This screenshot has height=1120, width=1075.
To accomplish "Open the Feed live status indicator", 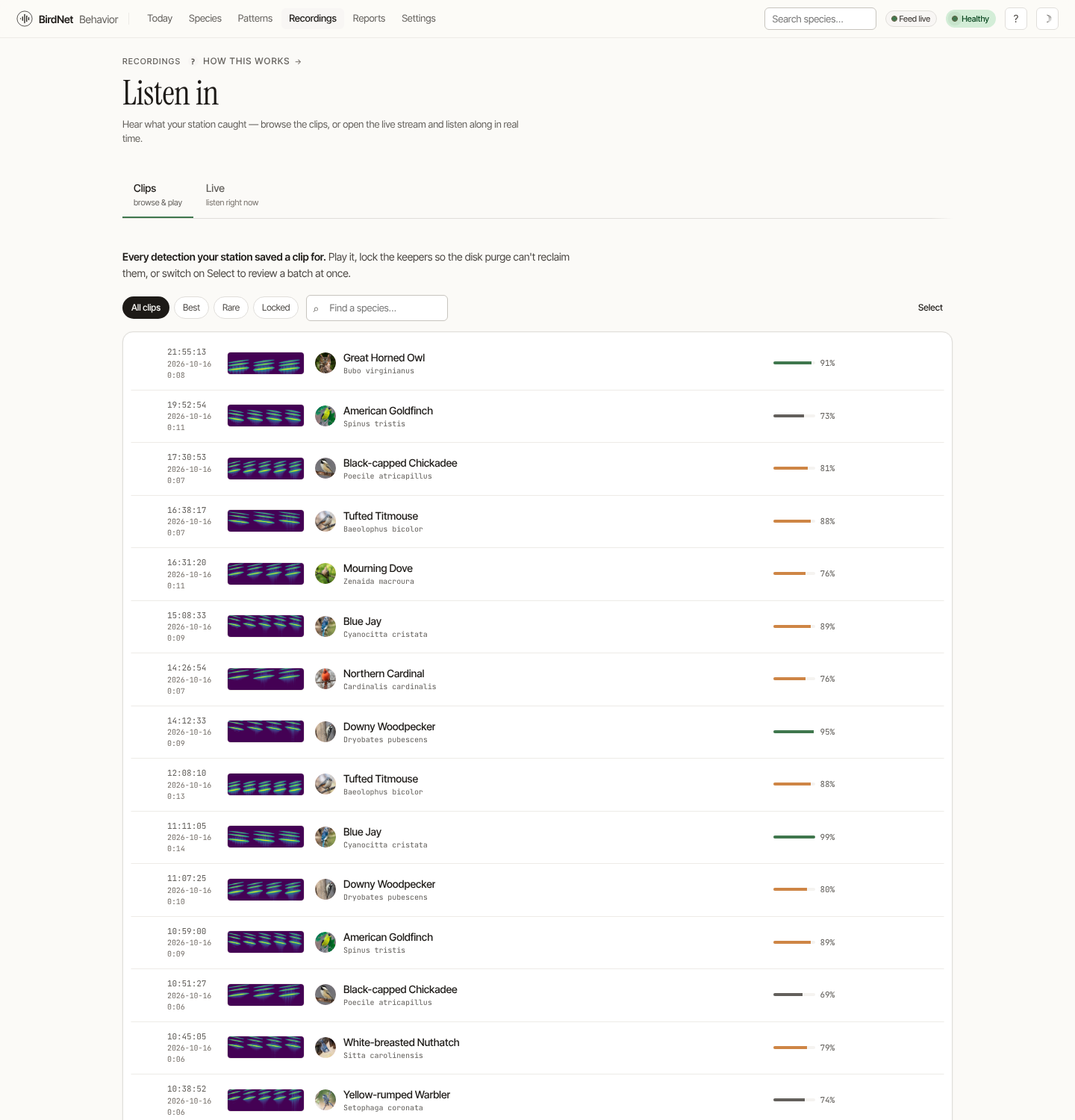I will click(911, 19).
